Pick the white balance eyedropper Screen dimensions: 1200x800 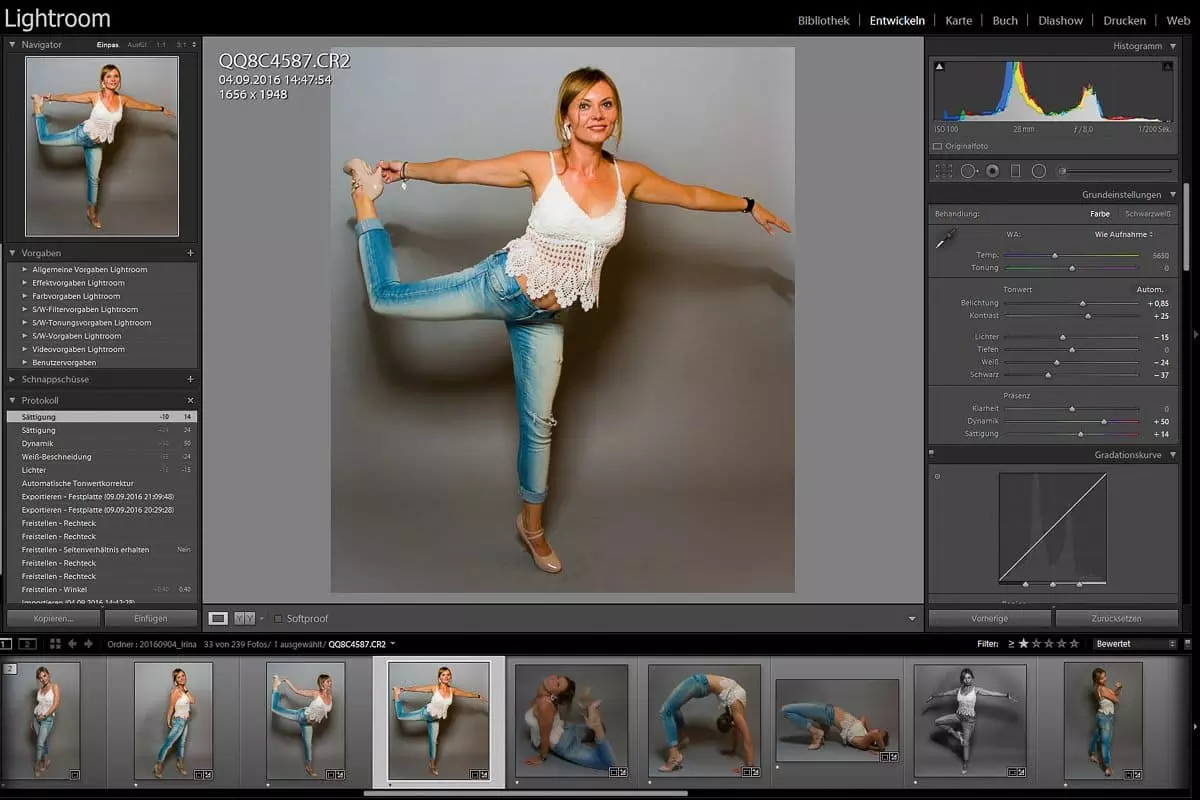pos(943,239)
